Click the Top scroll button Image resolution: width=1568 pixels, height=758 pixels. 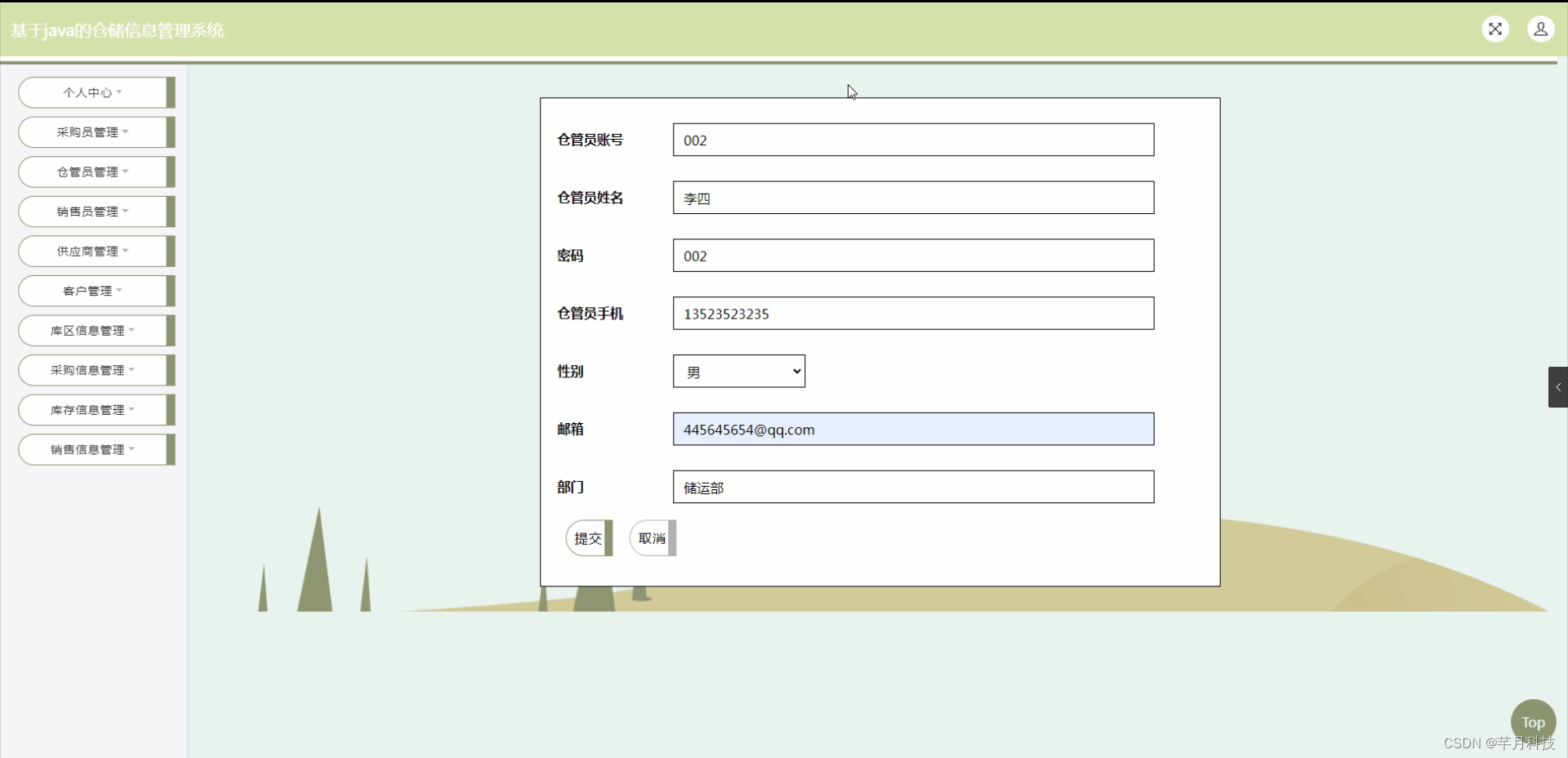[x=1533, y=721]
